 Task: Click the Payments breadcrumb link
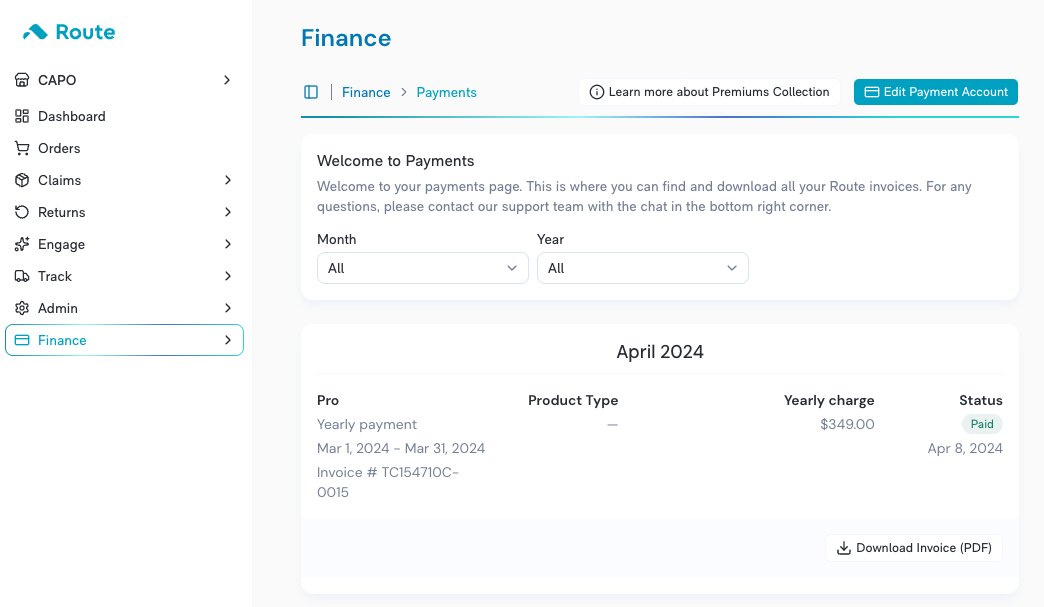(x=447, y=93)
